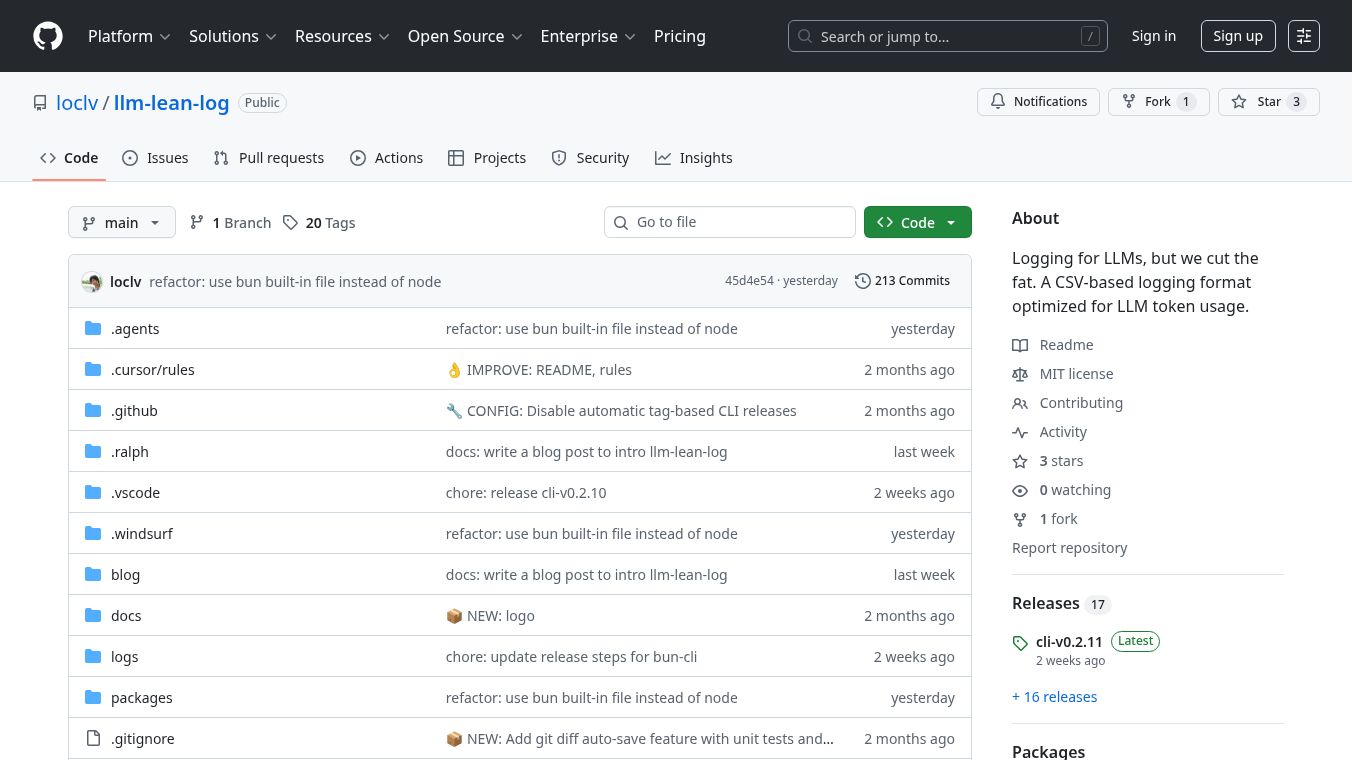The width and height of the screenshot is (1352, 760).
Task: Open the 20 Tags list
Action: click(319, 223)
